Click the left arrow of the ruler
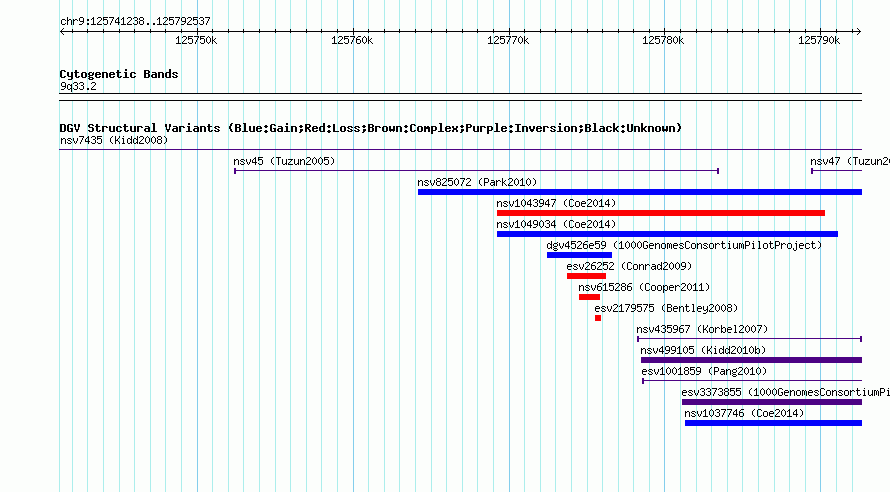890x492 pixels. point(62,31)
